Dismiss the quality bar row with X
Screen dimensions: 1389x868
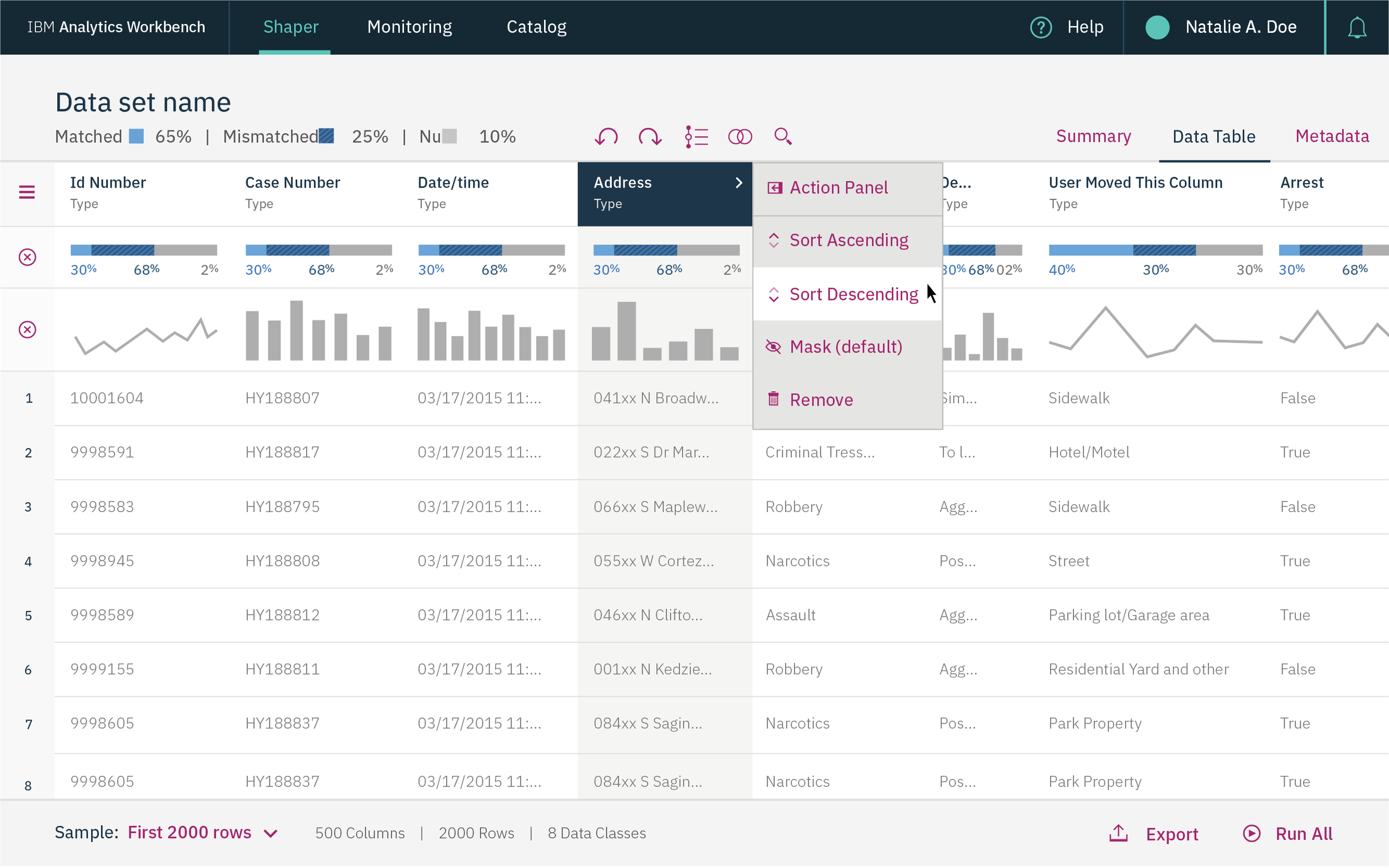pyautogui.click(x=28, y=257)
